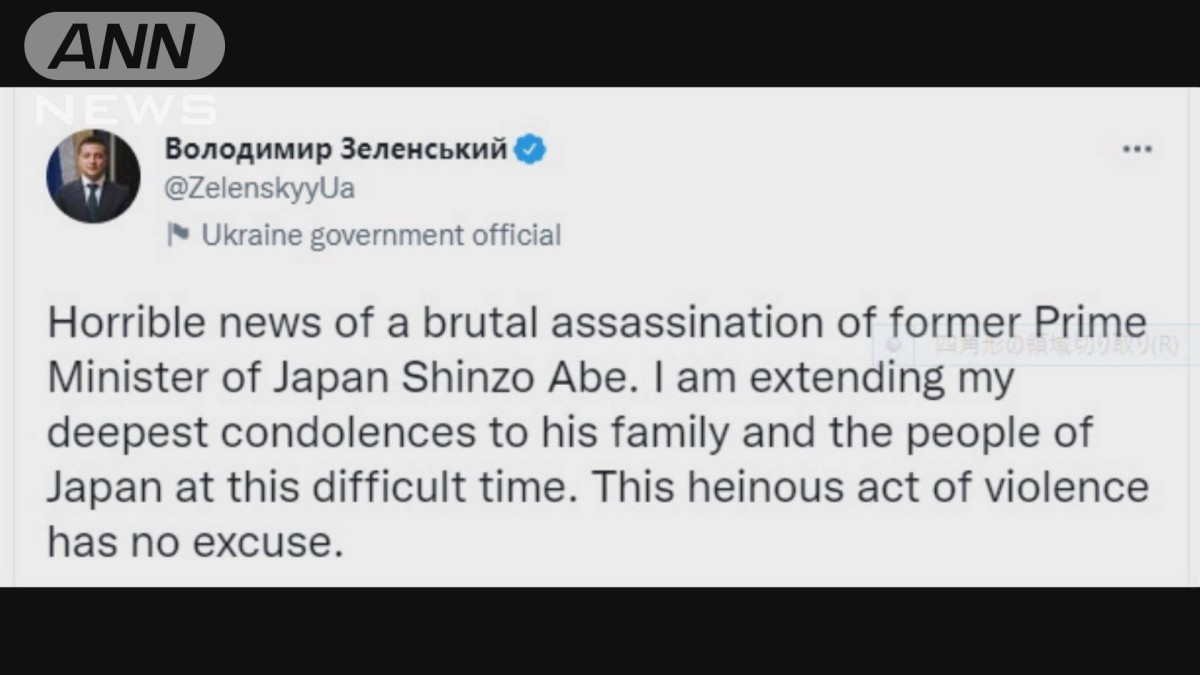Click the gray flag icon
The image size is (1200, 675).
point(178,236)
